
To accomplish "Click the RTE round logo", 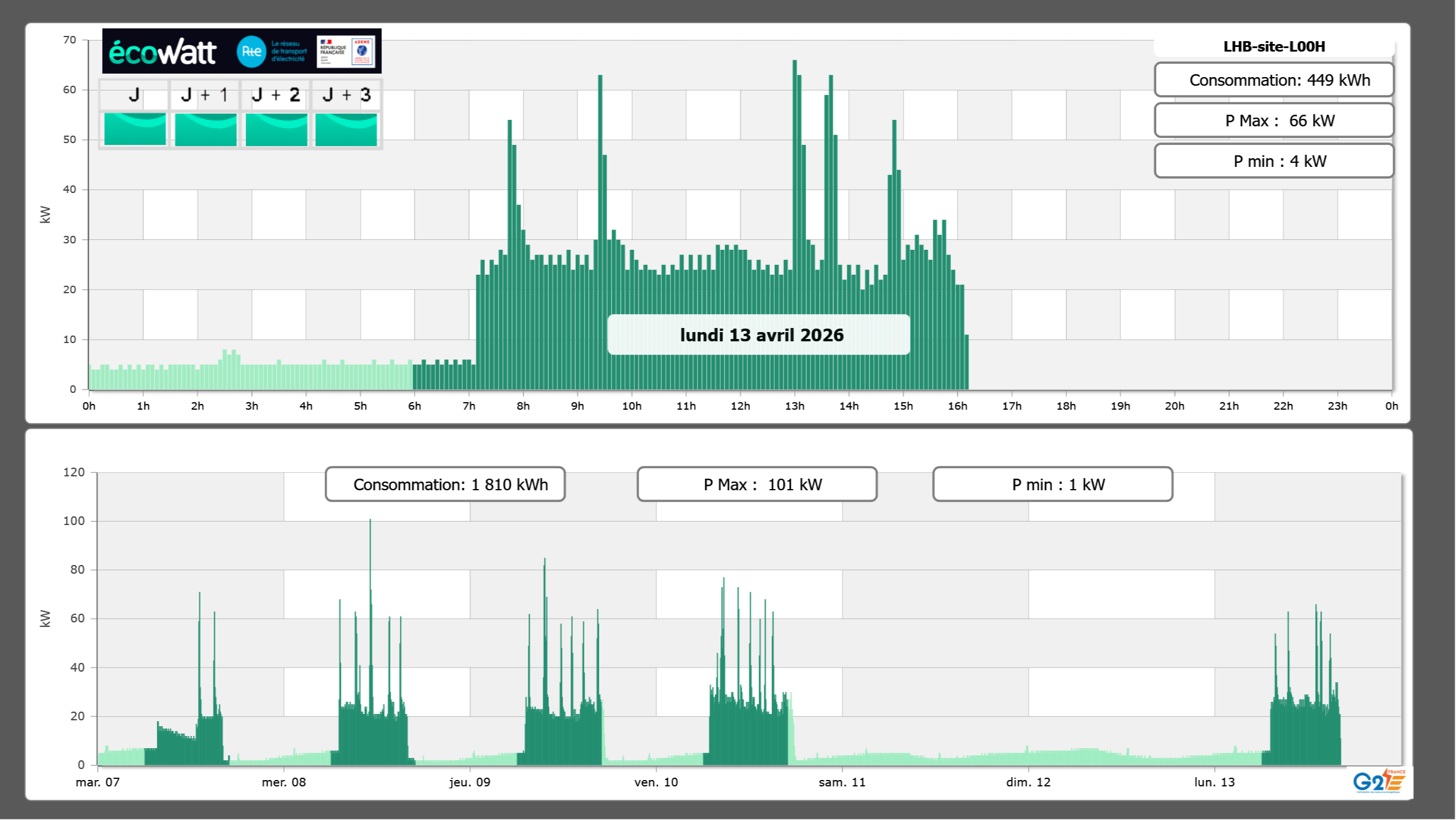I will point(251,52).
